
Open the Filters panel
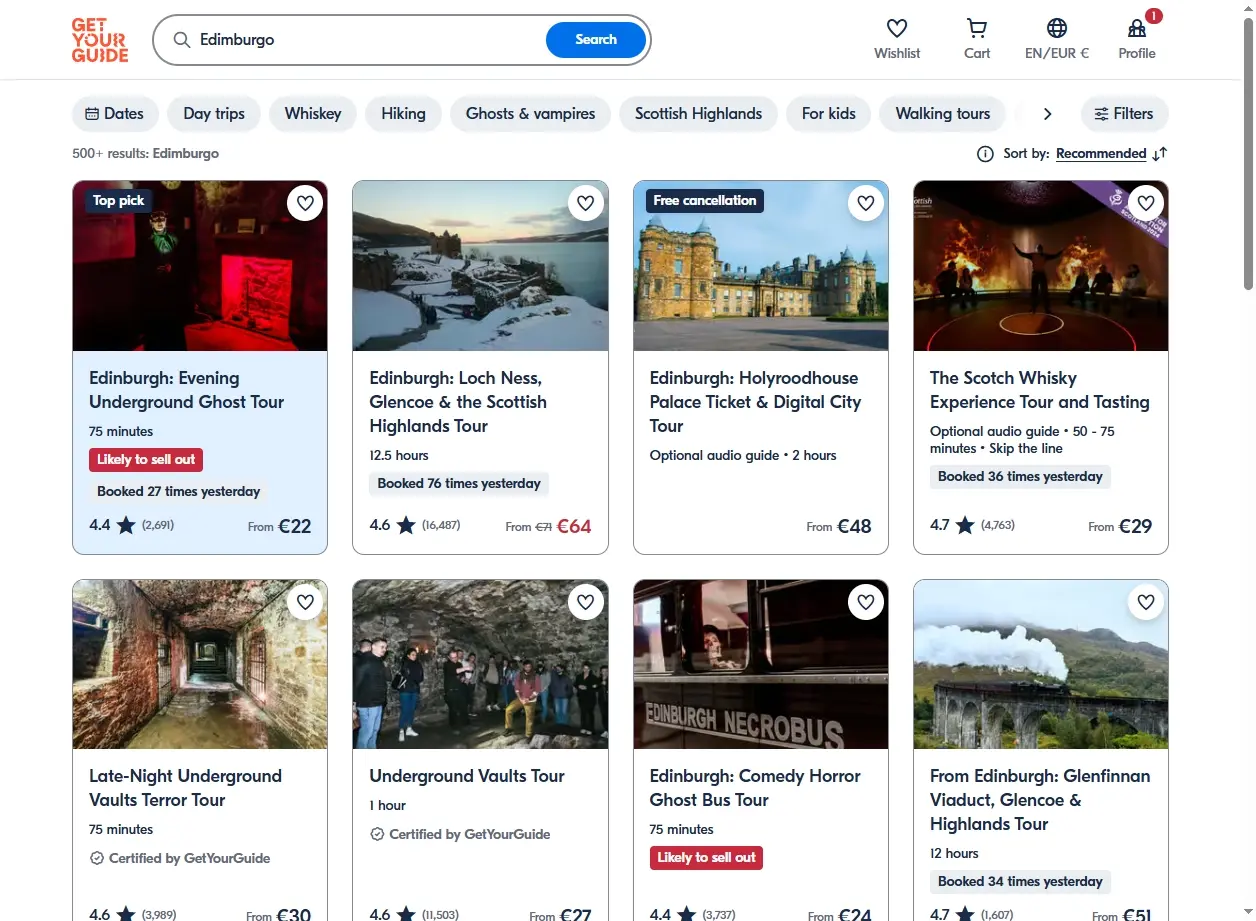click(1124, 114)
